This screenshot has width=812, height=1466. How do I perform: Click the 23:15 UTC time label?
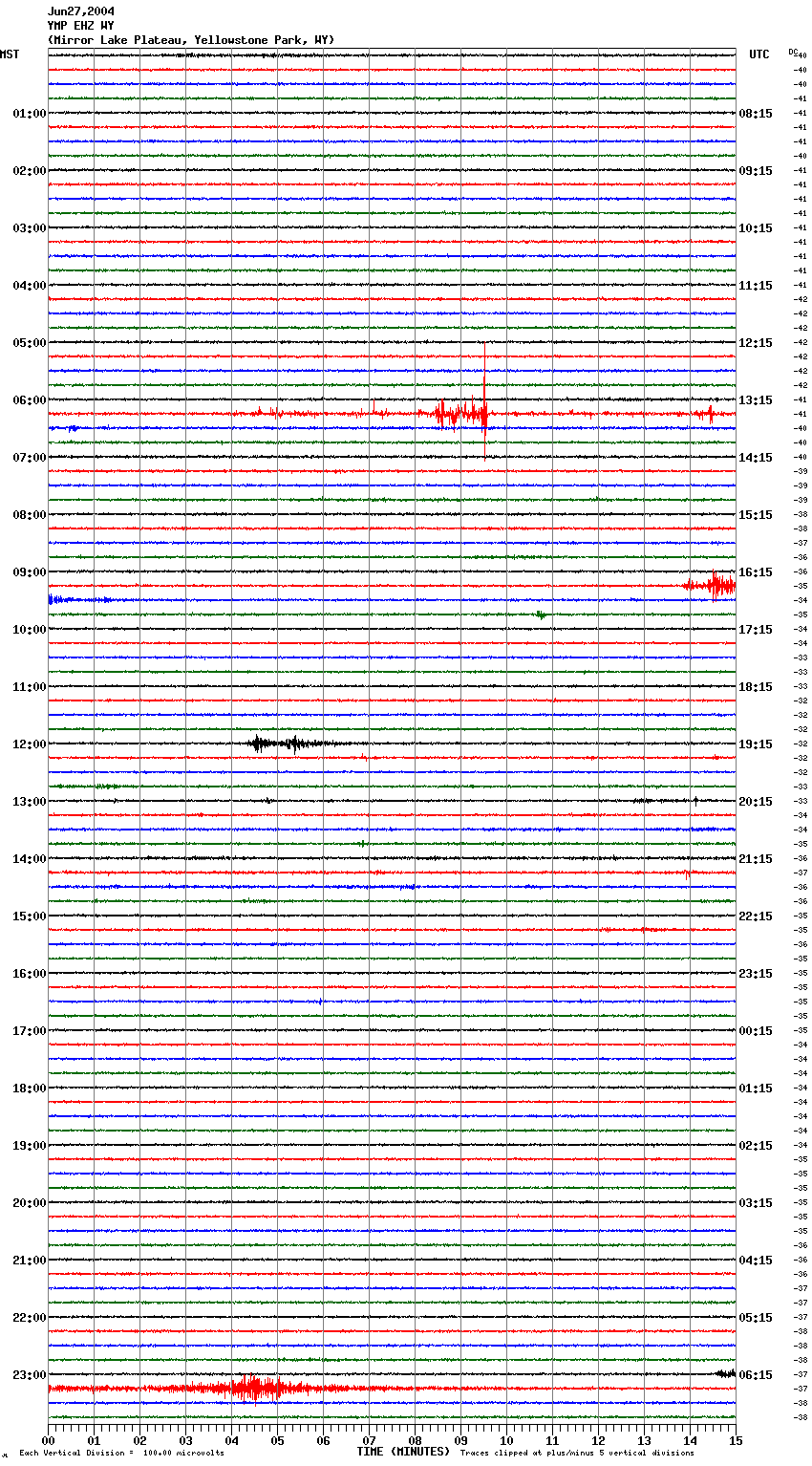[756, 974]
